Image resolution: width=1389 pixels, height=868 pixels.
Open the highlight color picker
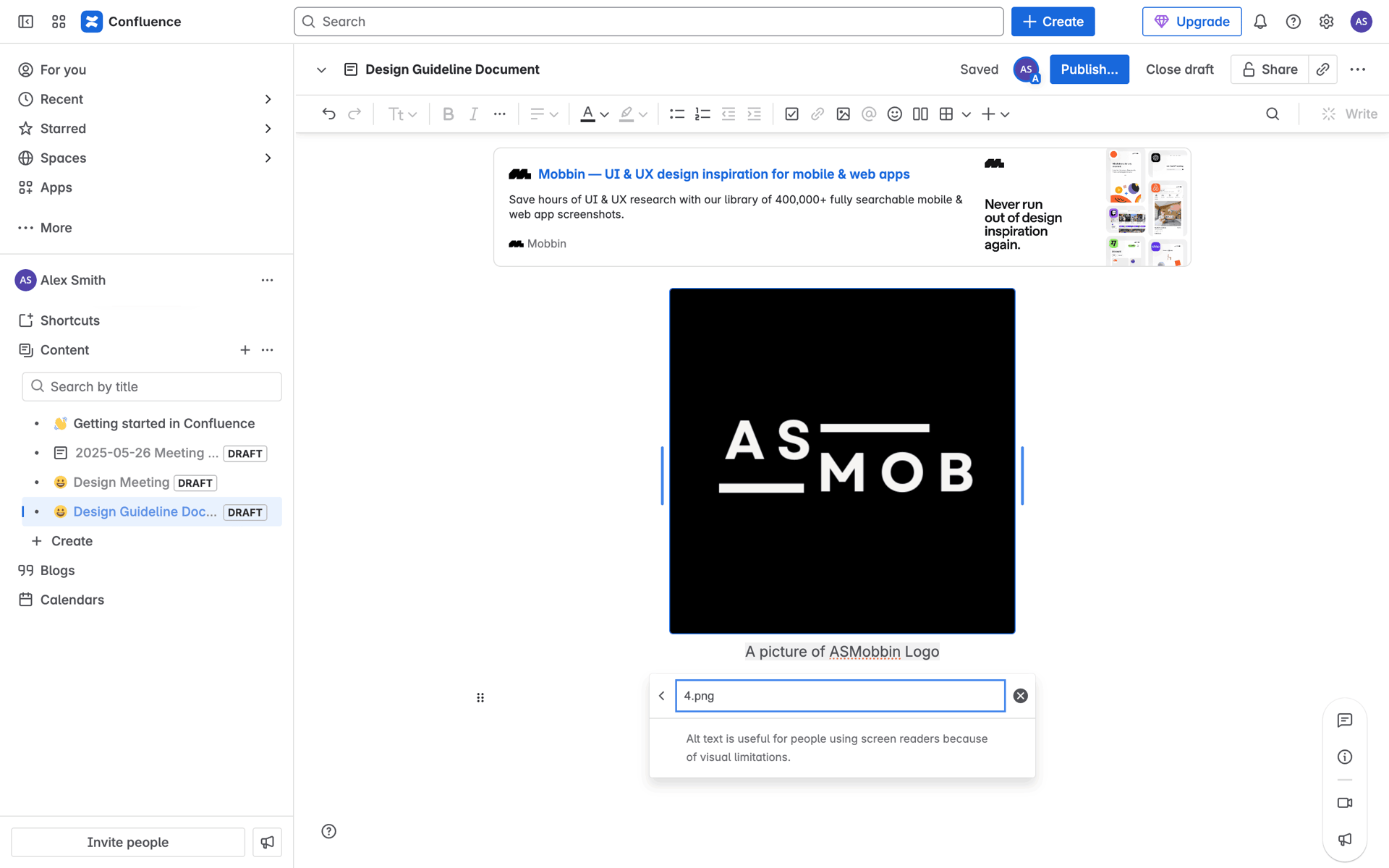(x=642, y=114)
